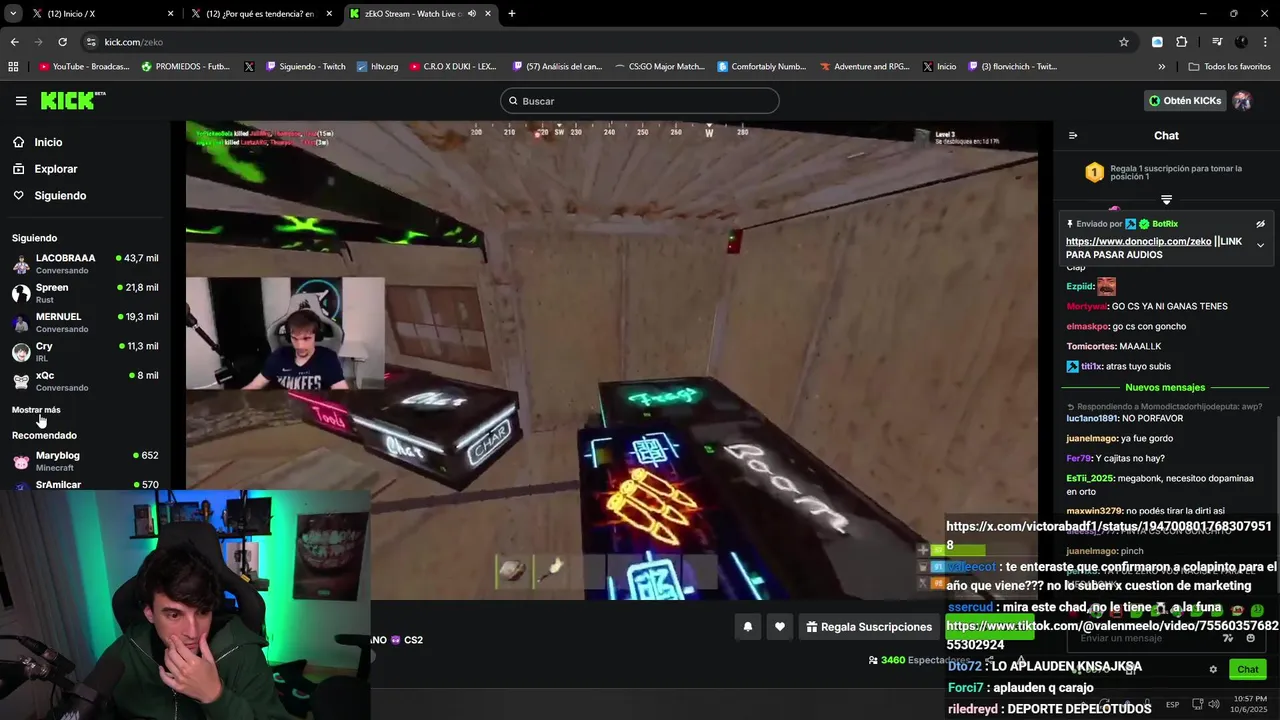
Task: Click the live stream video player
Action: 612,360
